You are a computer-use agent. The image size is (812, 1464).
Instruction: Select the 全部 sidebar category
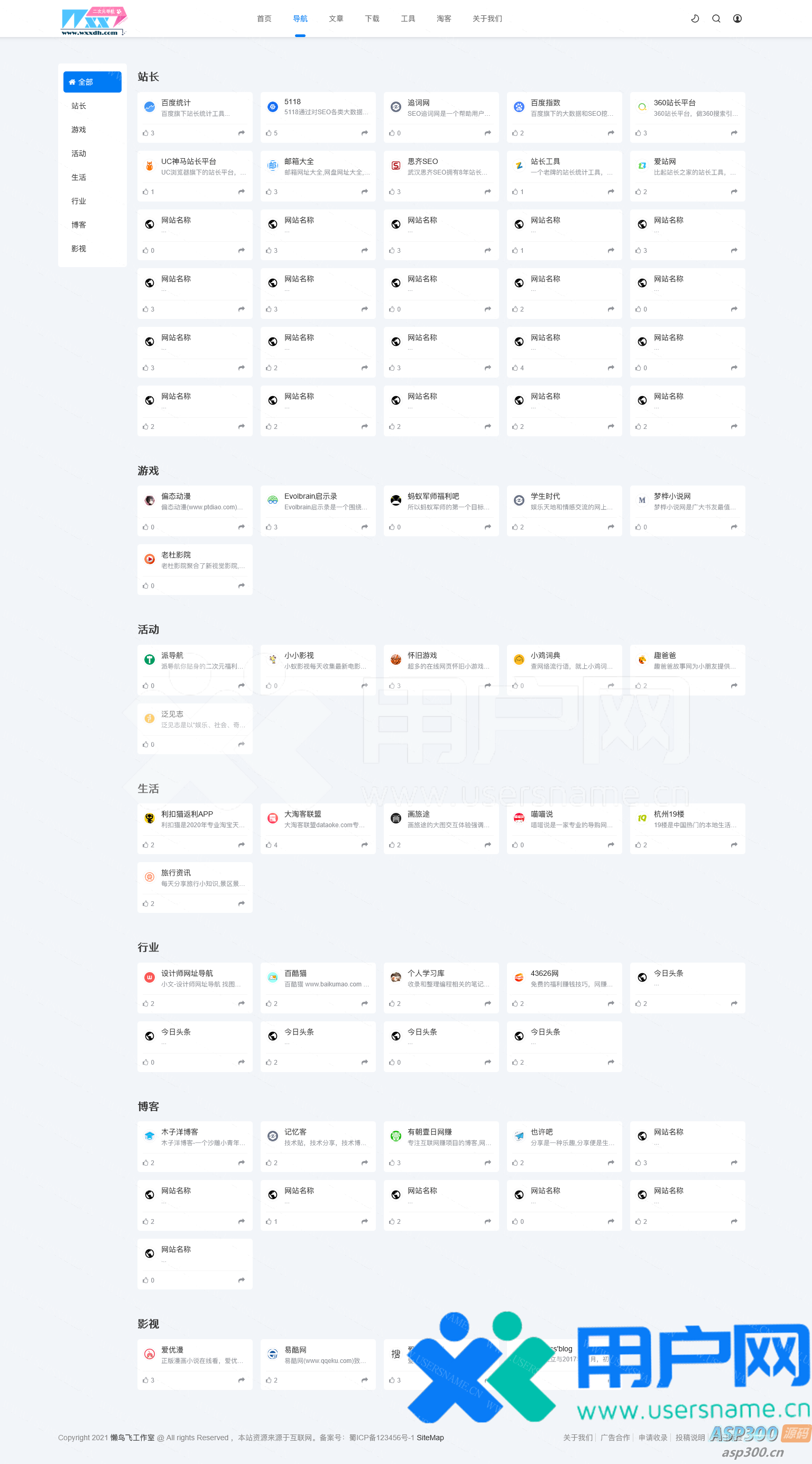click(92, 82)
